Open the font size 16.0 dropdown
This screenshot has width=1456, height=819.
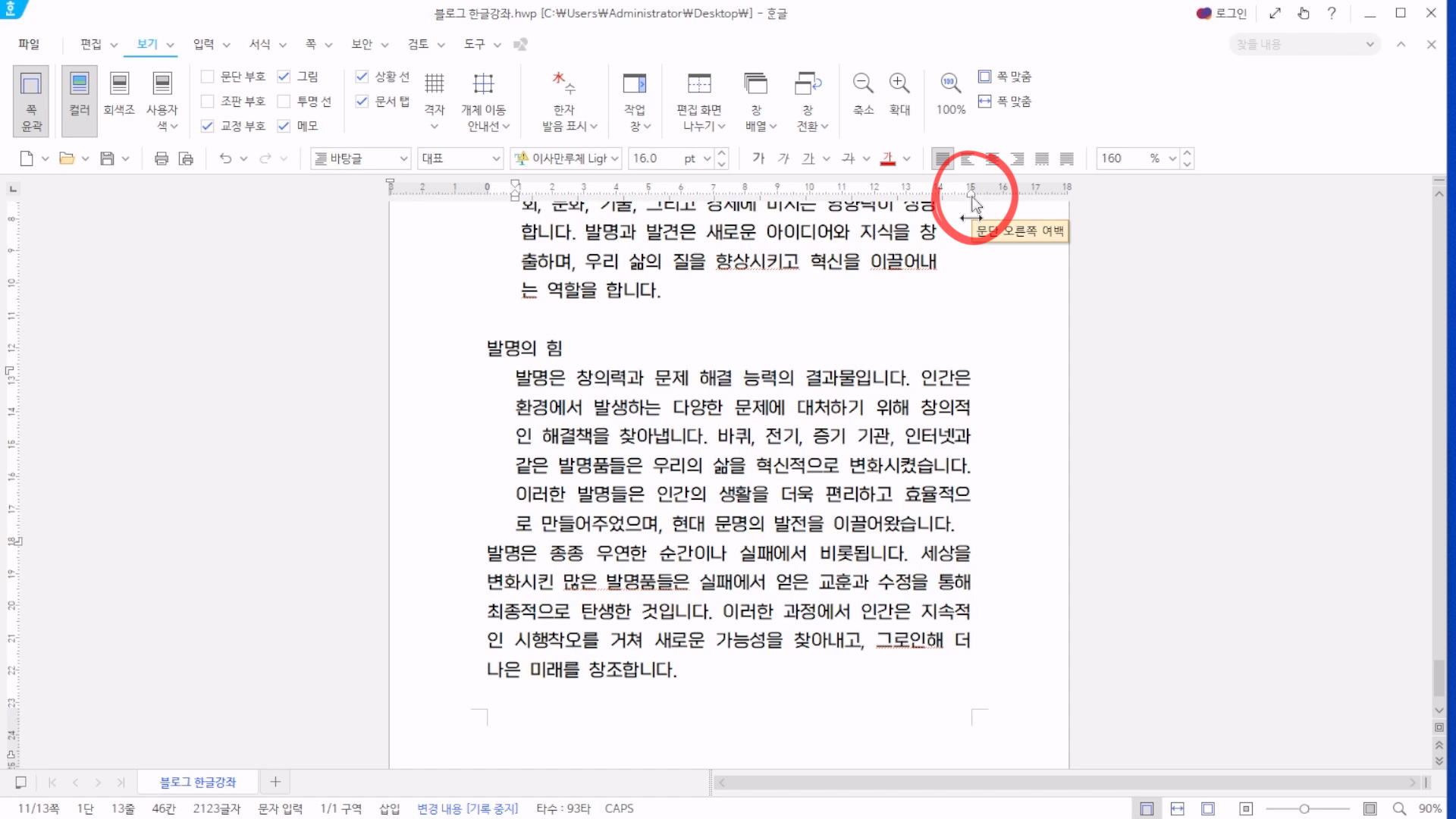[707, 158]
